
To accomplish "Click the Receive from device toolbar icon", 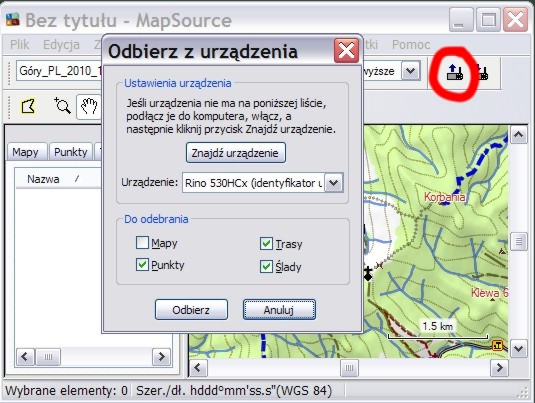I will click(x=455, y=72).
